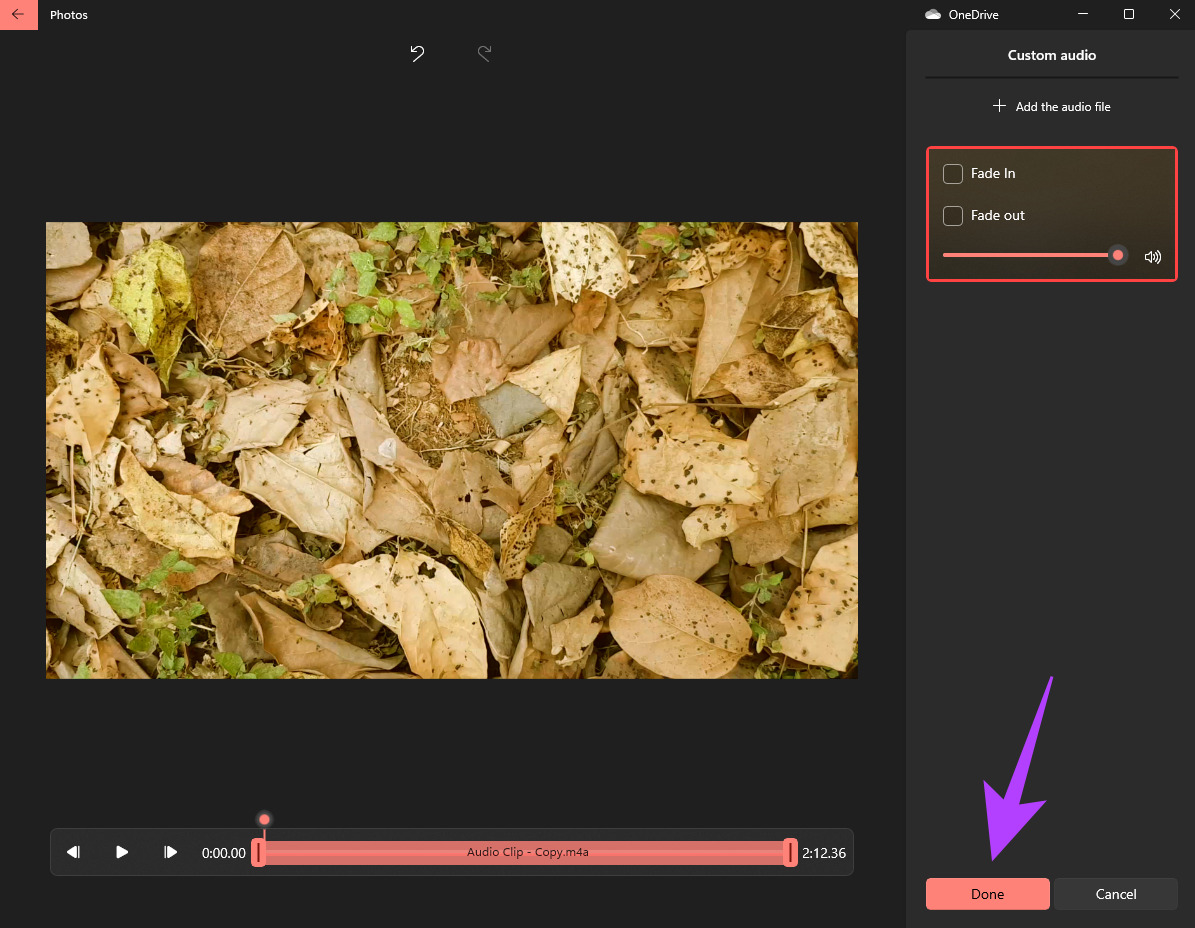Click the volume speaker icon

point(1153,256)
